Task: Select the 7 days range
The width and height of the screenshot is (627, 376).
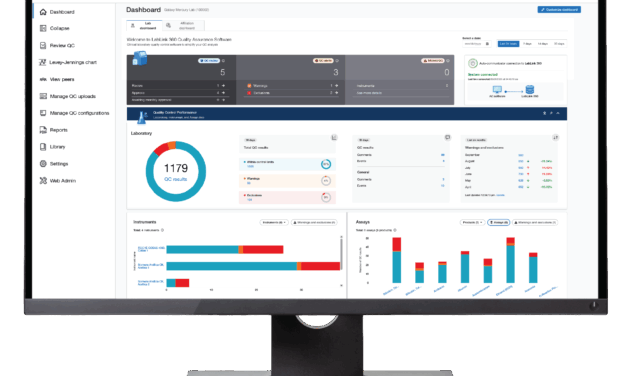Action: click(x=527, y=44)
